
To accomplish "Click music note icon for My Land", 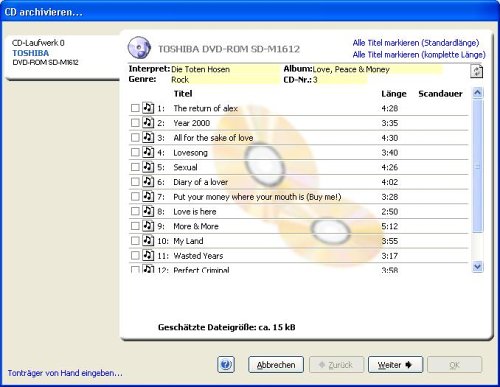I will click(x=148, y=240).
